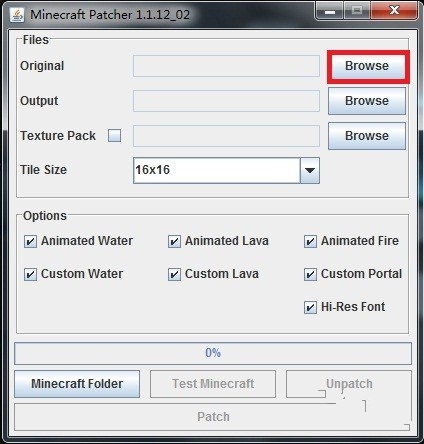Minimize the Minecraft Patcher window
This screenshot has width=424, height=444.
(330, 11)
